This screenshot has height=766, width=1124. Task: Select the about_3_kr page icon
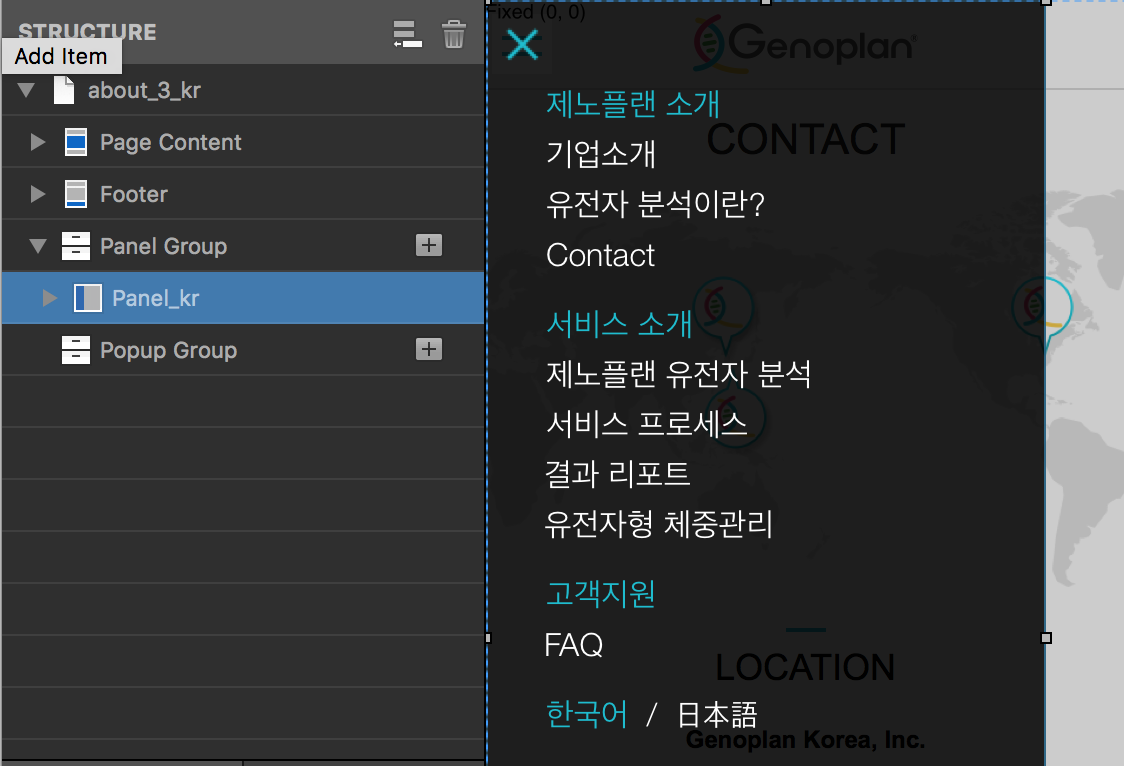64,90
